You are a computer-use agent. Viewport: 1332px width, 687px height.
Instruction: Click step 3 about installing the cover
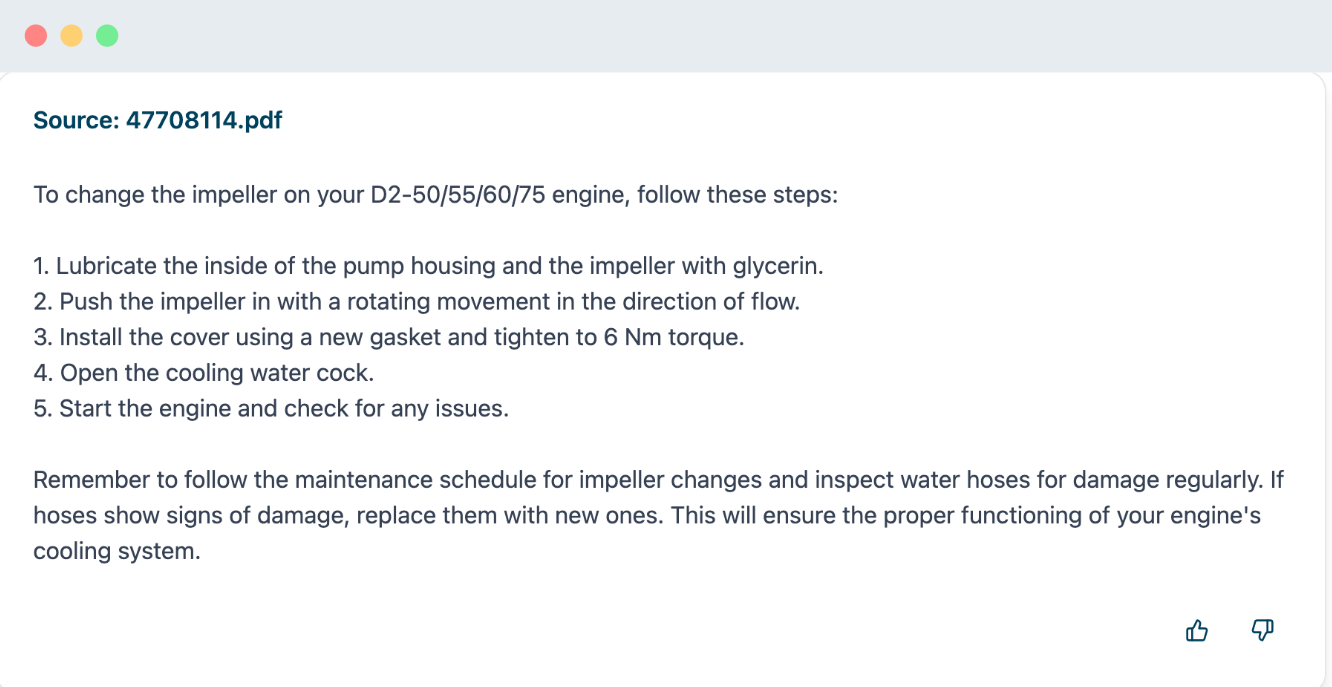[388, 337]
